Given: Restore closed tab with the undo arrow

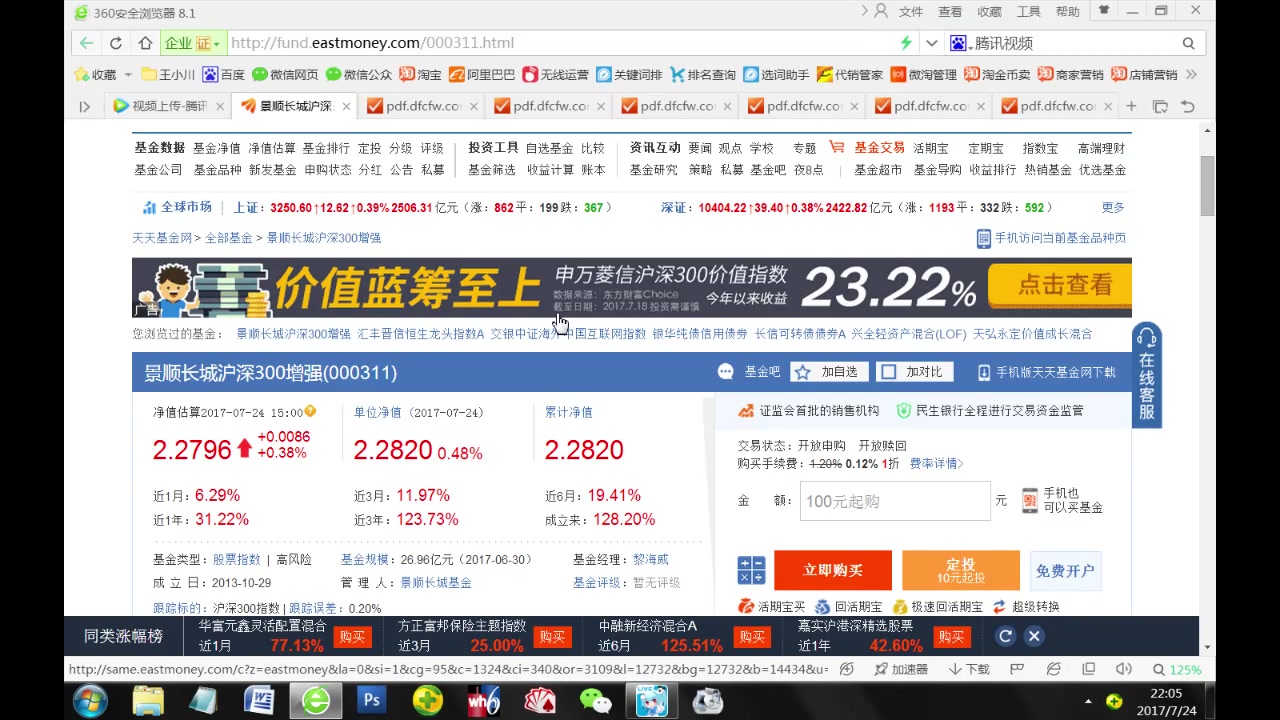Looking at the screenshot, I should (1188, 106).
